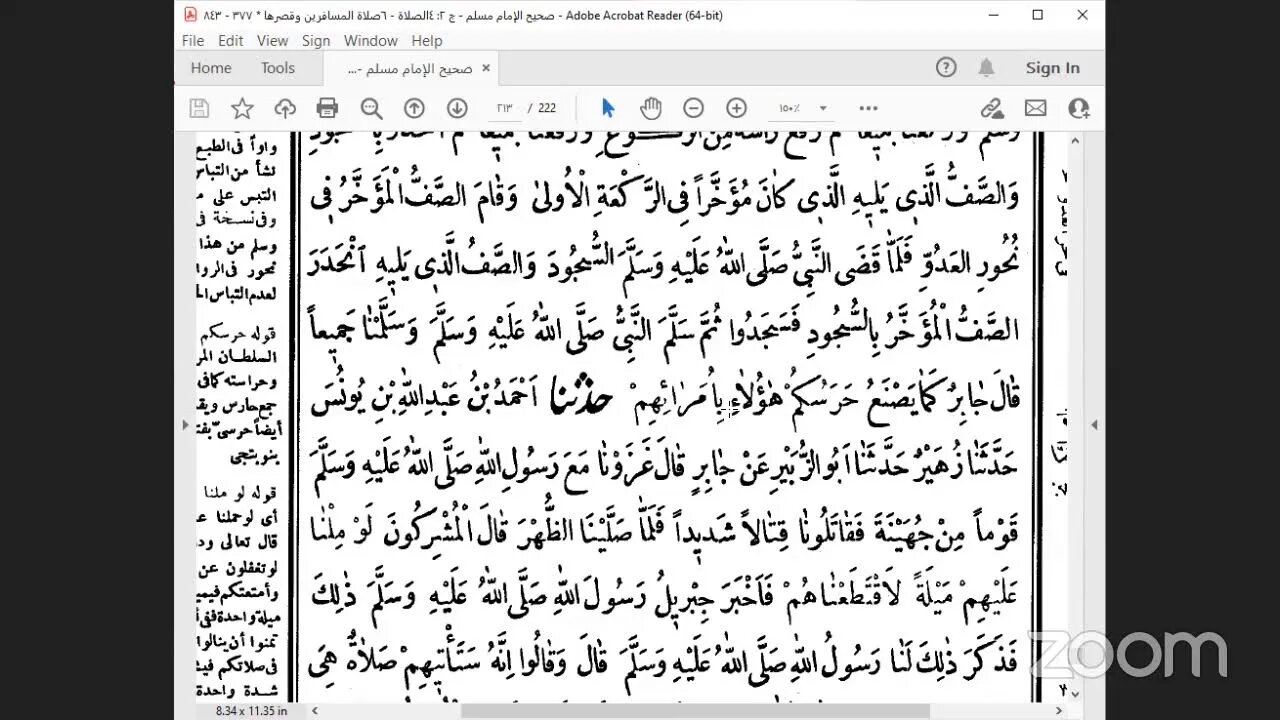Image resolution: width=1280 pixels, height=720 pixels.
Task: Activate the Hand pan tool
Action: pos(651,108)
